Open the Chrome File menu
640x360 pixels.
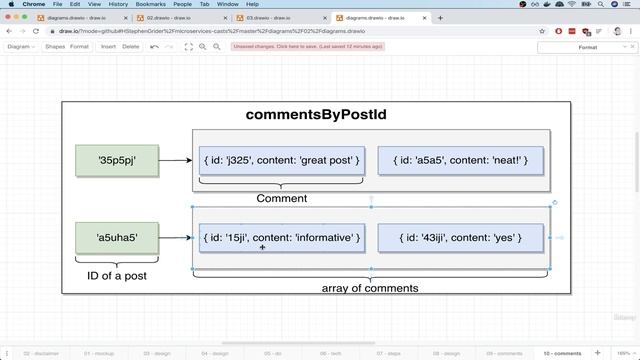[x=58, y=4]
